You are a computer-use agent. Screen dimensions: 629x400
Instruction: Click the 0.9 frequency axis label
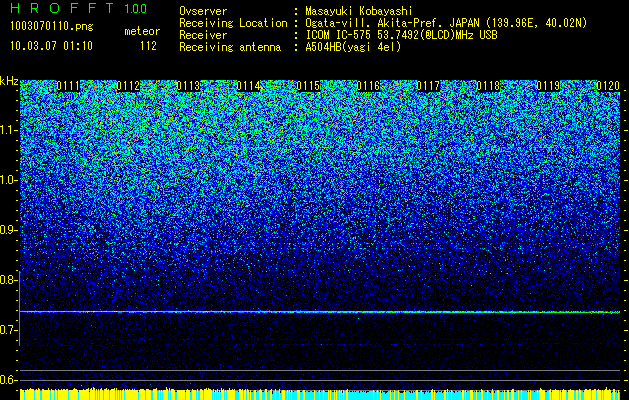point(9,230)
